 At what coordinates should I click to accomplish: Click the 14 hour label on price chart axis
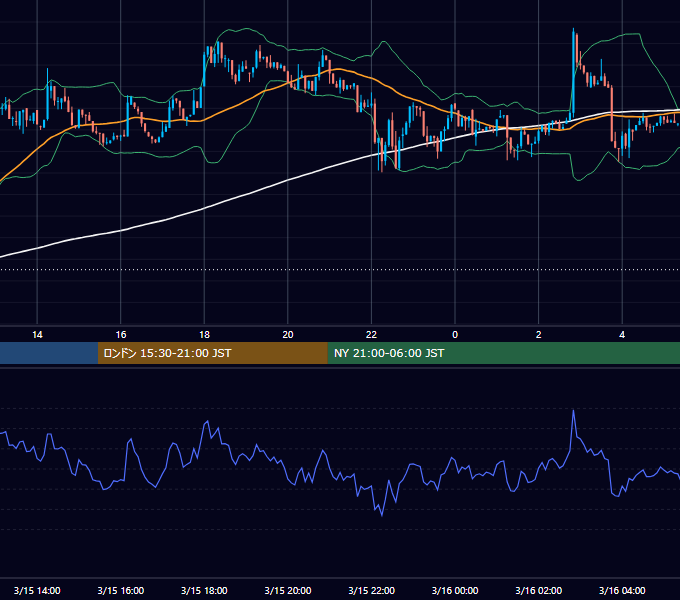coord(37,335)
